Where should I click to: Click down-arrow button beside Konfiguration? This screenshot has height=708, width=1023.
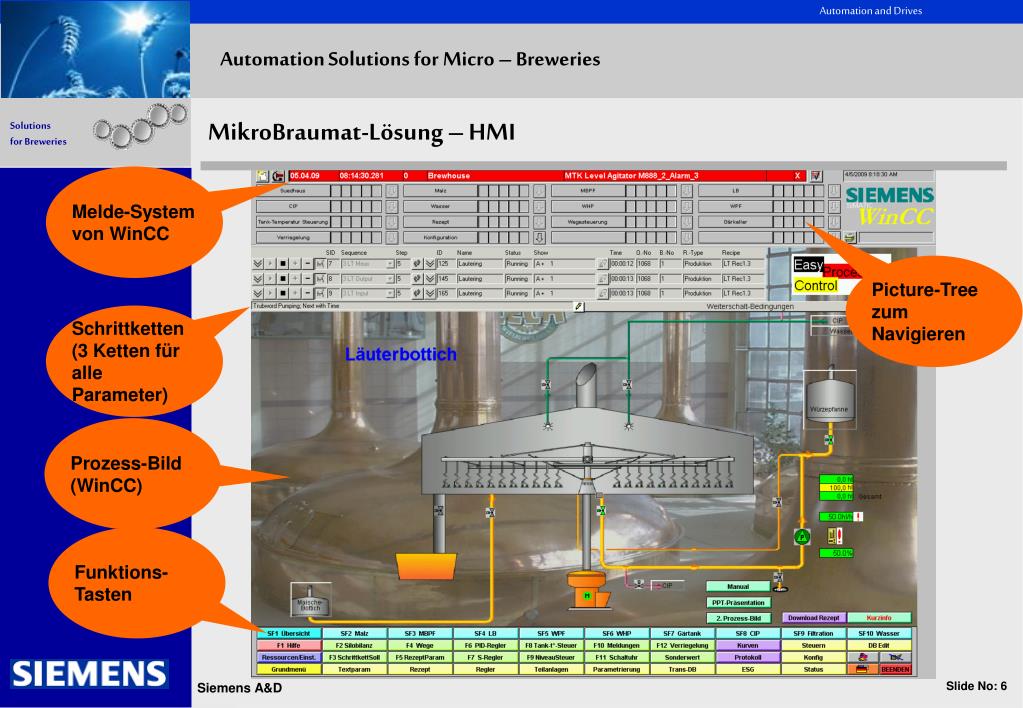point(540,238)
